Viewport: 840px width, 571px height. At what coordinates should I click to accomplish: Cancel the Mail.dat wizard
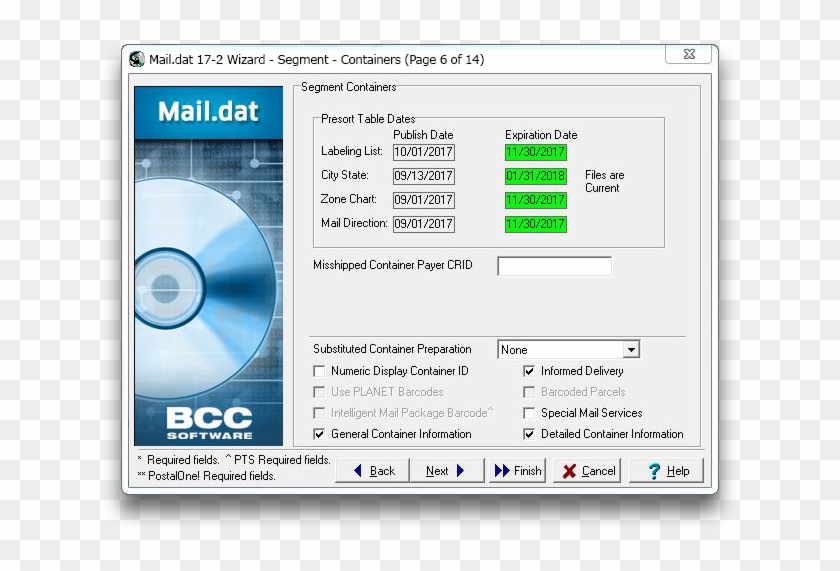588,471
